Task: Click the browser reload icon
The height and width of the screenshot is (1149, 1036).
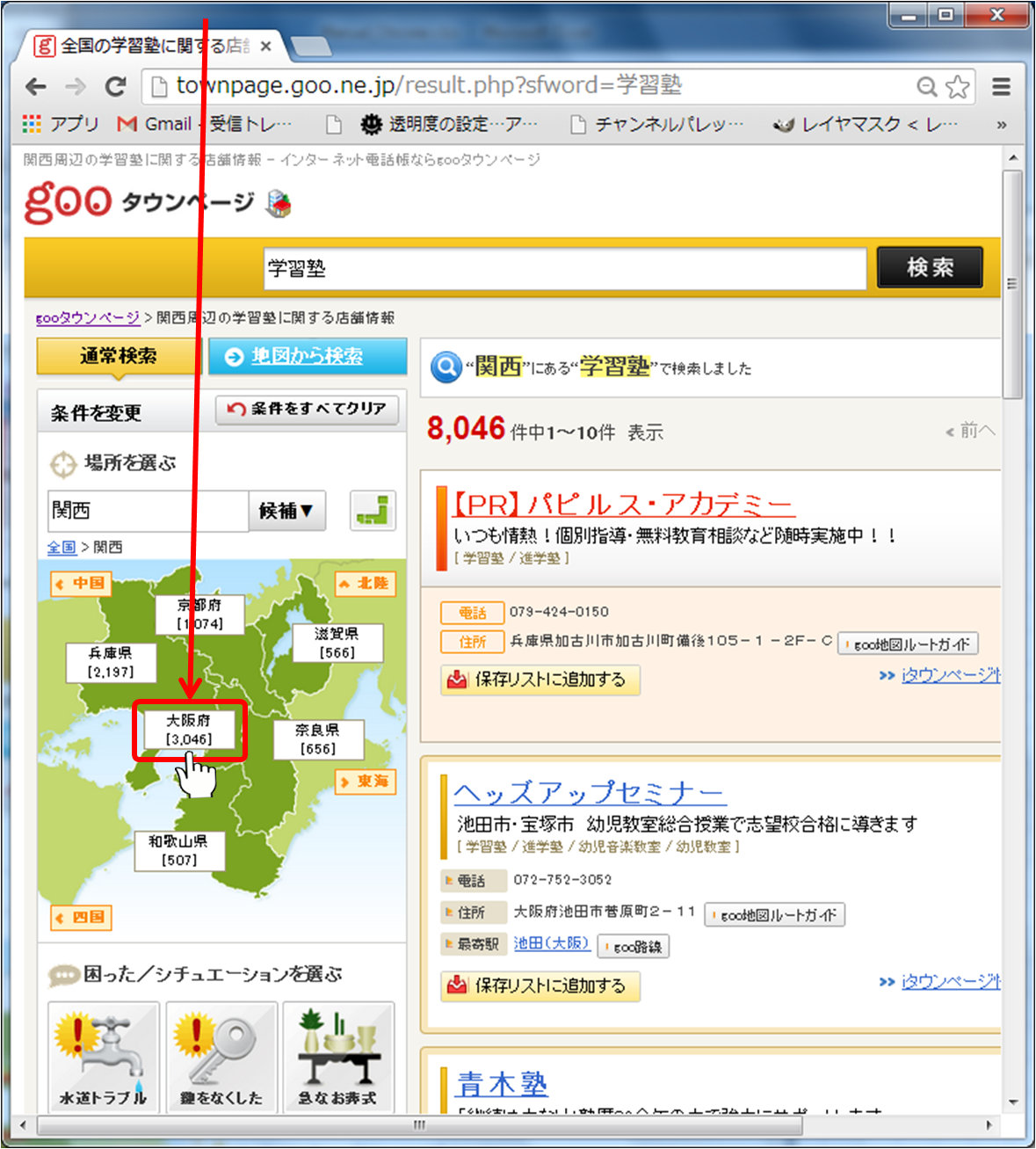Action: click(x=117, y=87)
